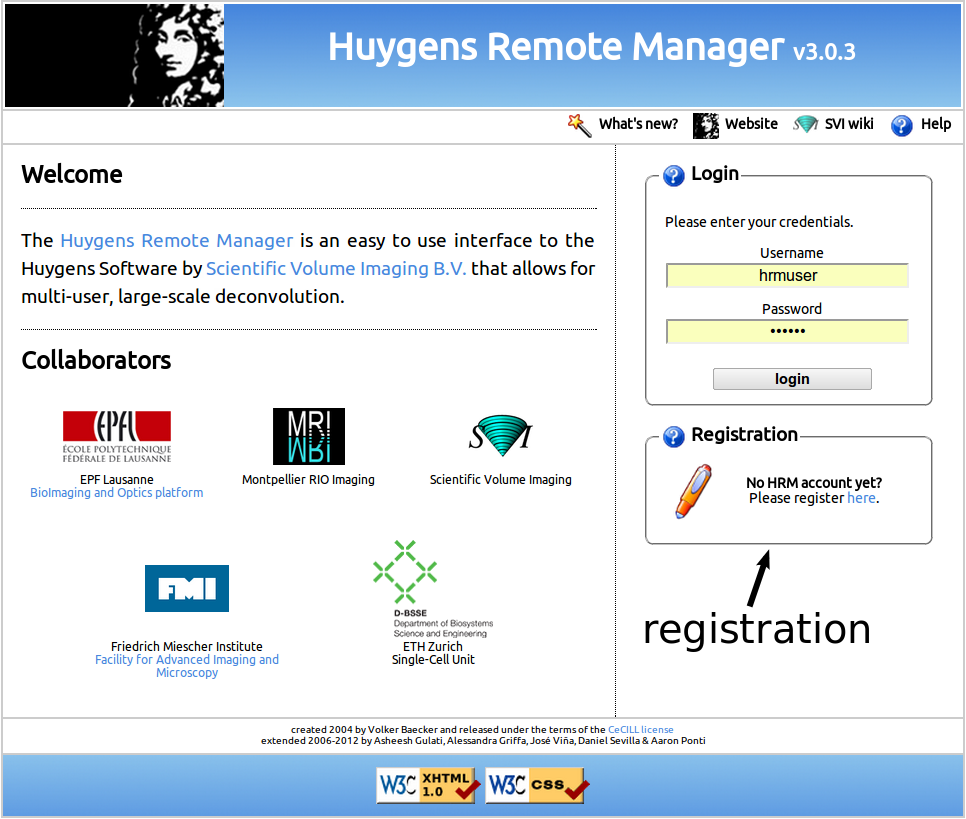Click the Montpellier RIO Imaging logo
This screenshot has width=966, height=819.
click(x=309, y=437)
